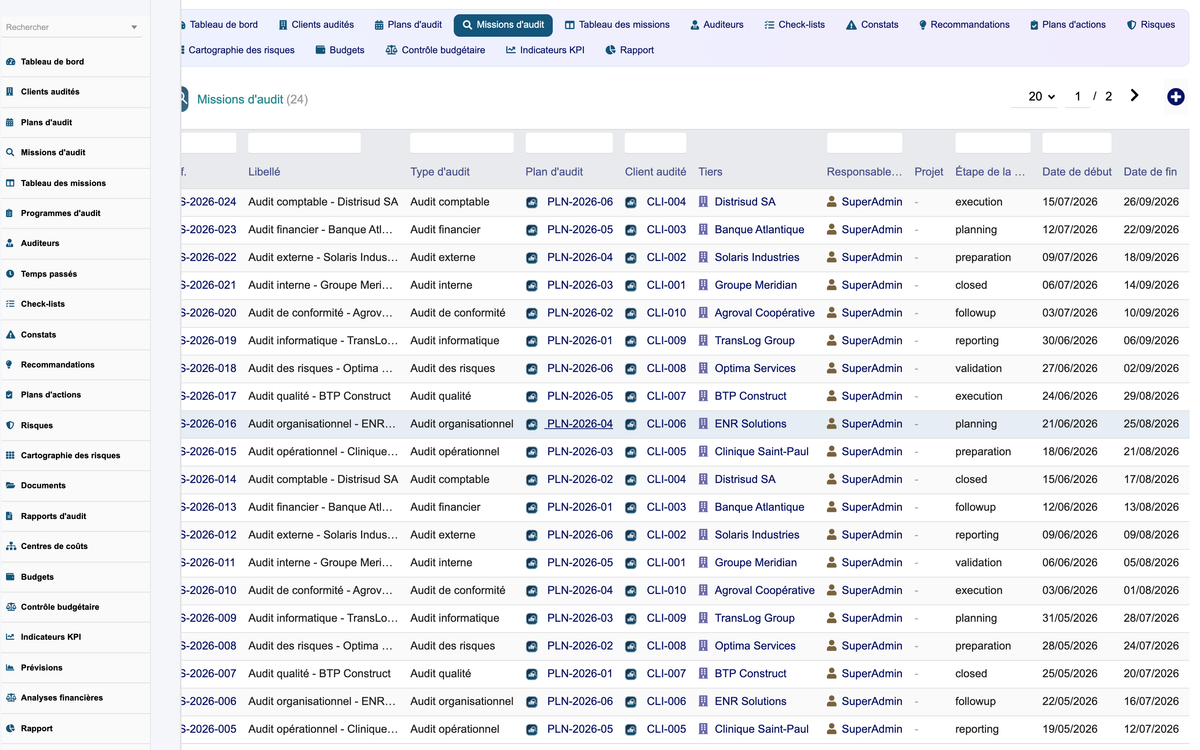Open the Indicateurs KPI top tab
This screenshot has width=1200, height=750.
[545, 50]
